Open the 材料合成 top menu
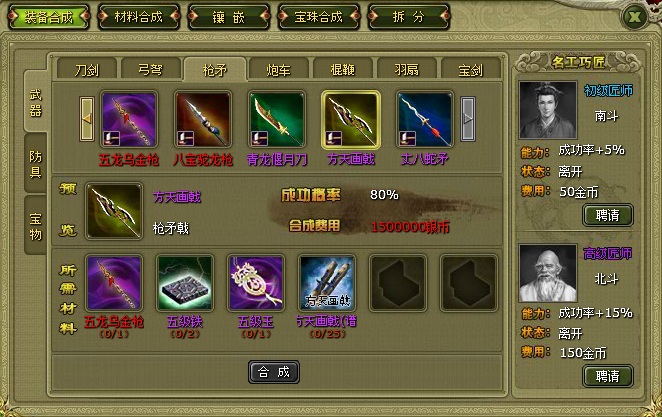Screen dimensions: 662x417 [138, 17]
